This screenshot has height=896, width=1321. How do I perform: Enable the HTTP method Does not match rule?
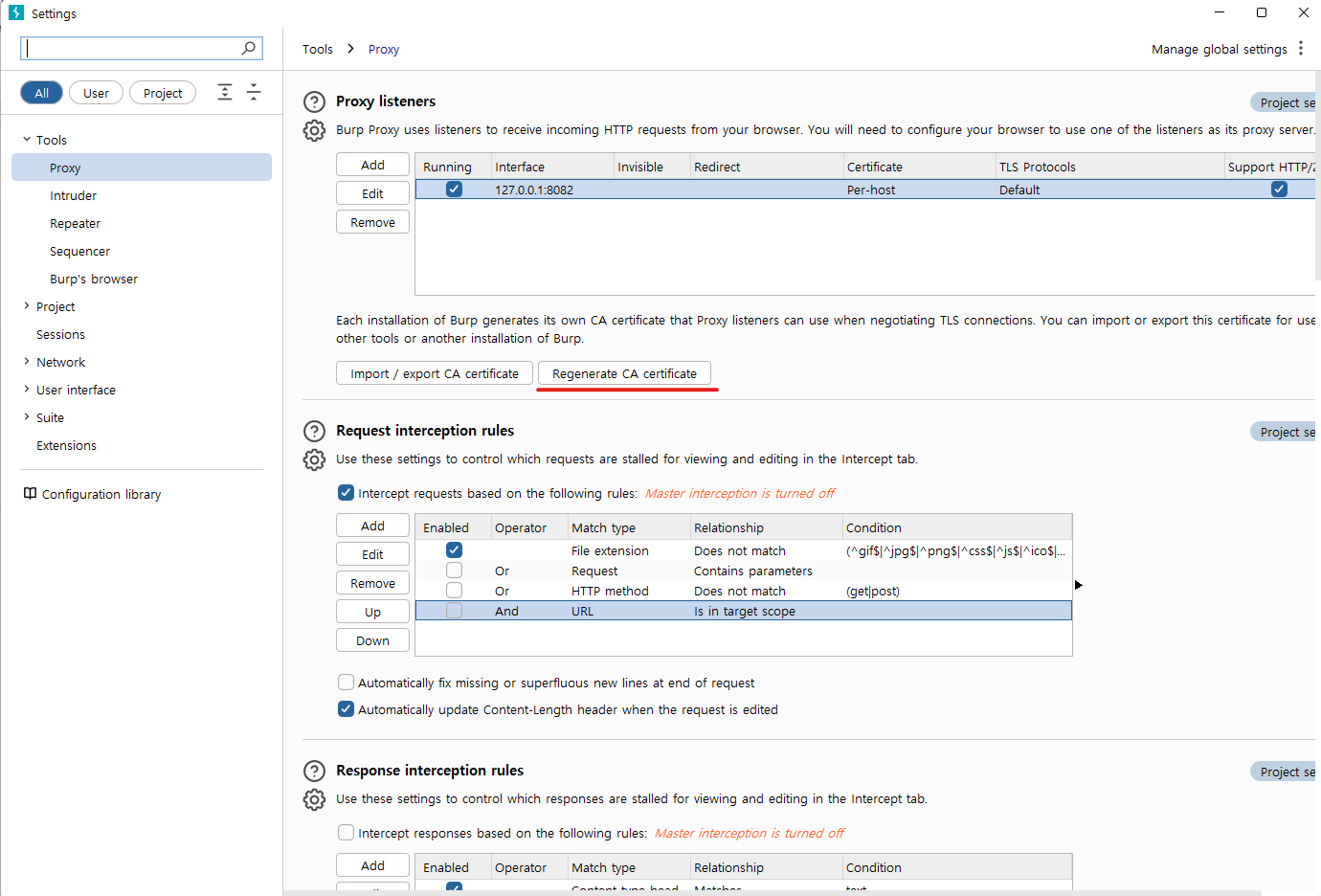click(455, 591)
